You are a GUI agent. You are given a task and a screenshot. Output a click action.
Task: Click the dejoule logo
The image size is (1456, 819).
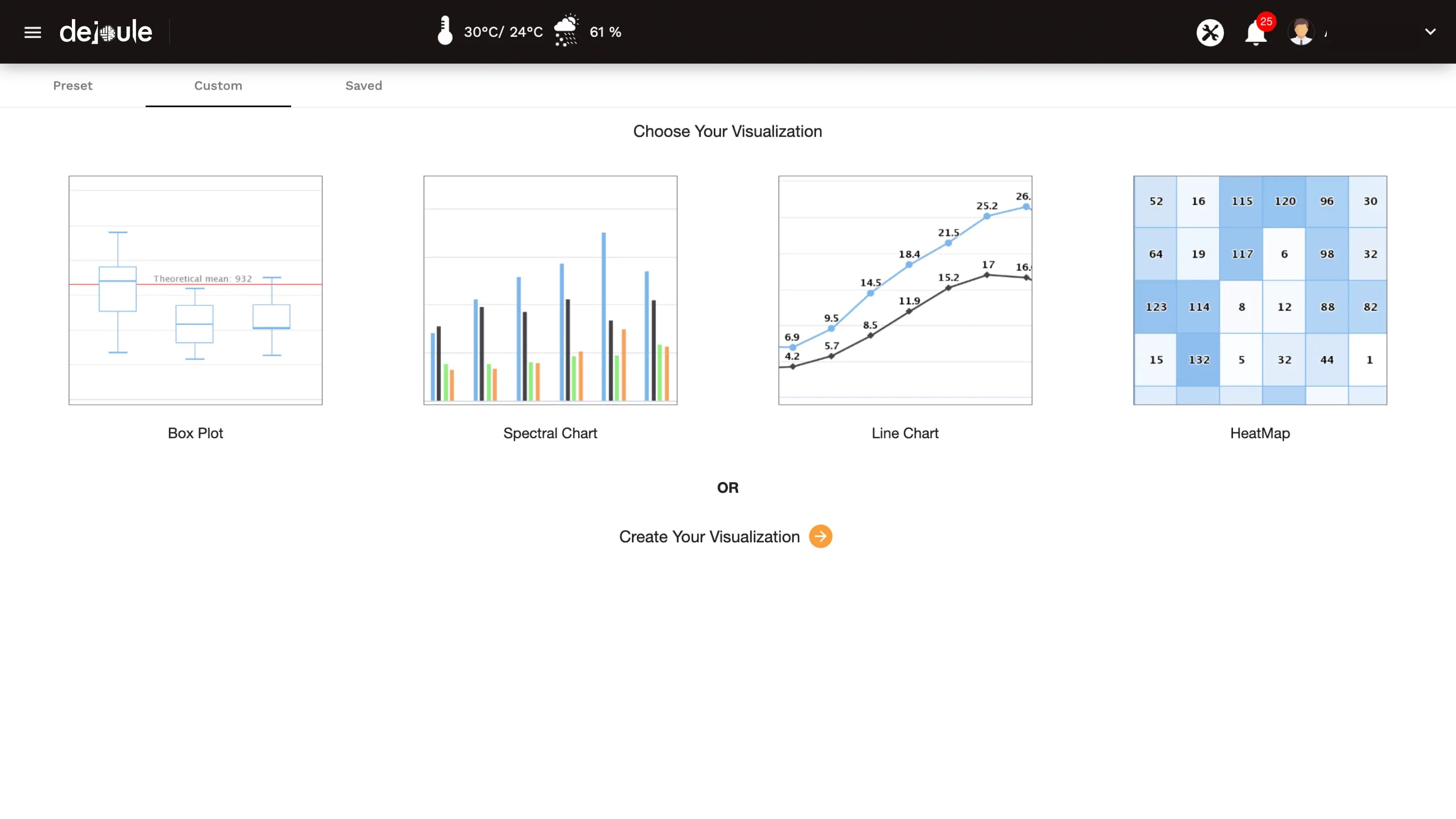(x=106, y=32)
